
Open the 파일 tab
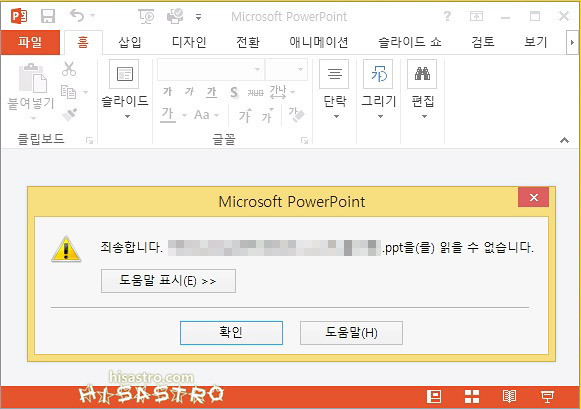coord(30,42)
